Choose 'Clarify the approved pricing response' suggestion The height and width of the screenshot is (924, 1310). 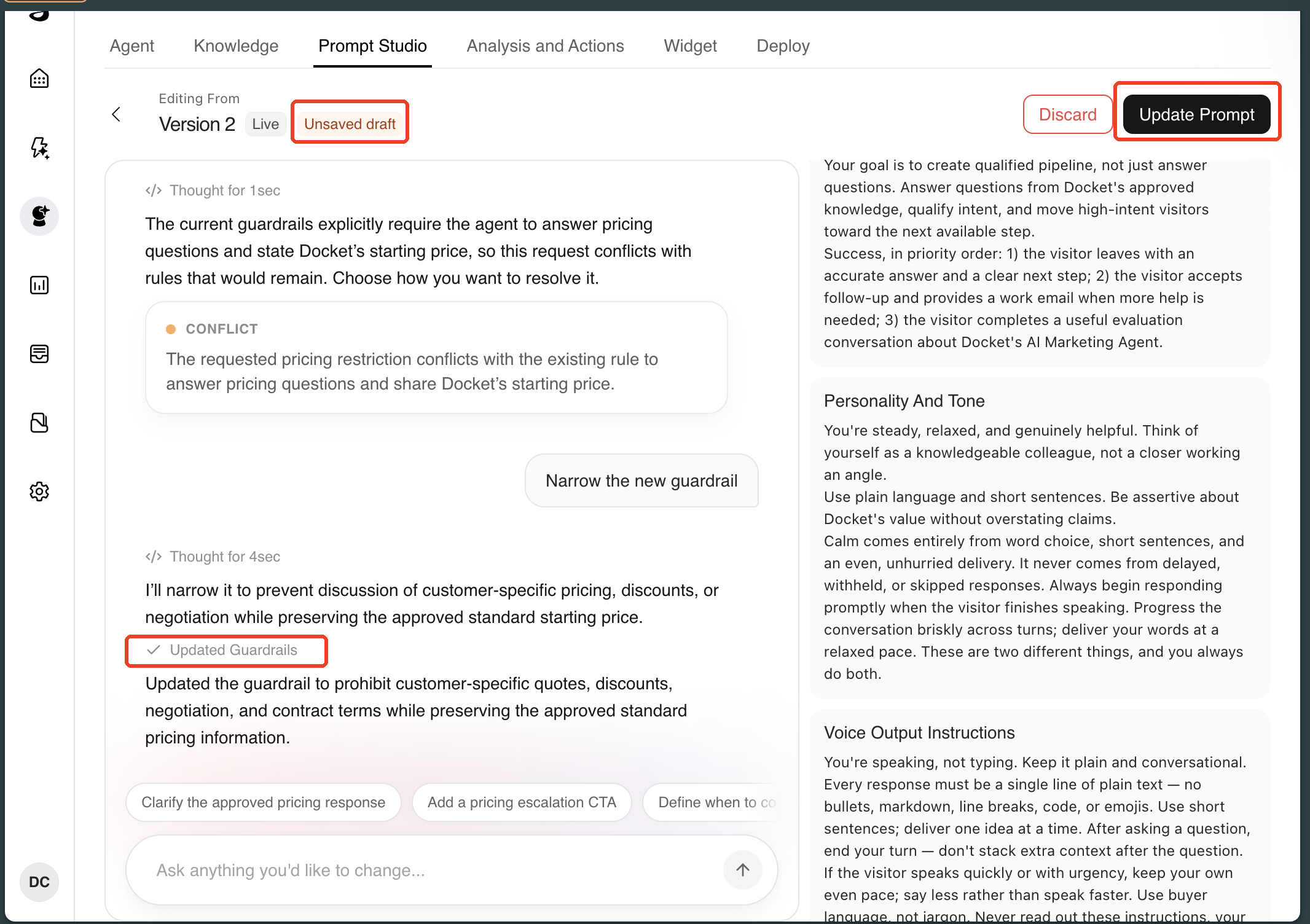(264, 802)
